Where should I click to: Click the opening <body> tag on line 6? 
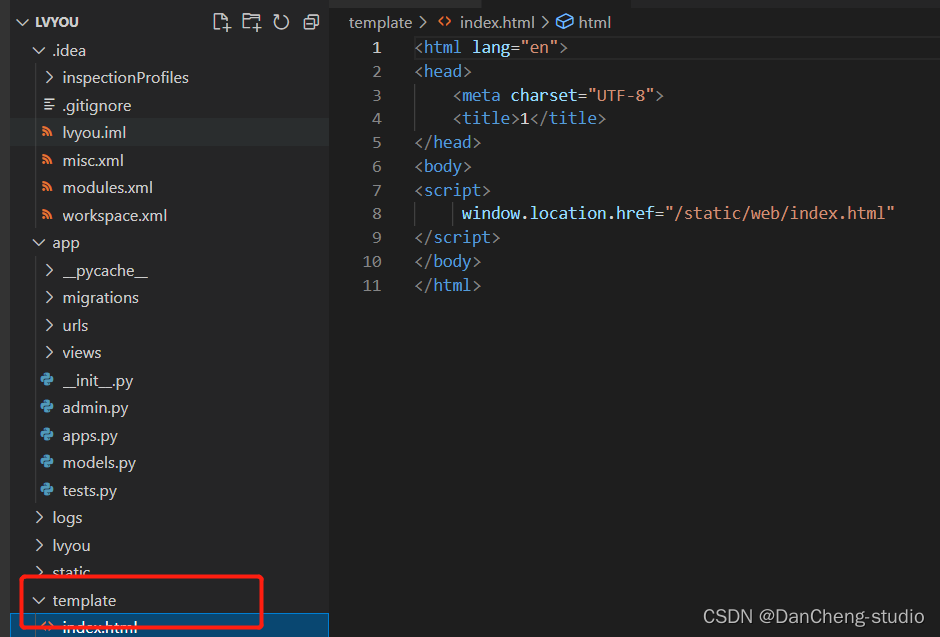(x=442, y=167)
